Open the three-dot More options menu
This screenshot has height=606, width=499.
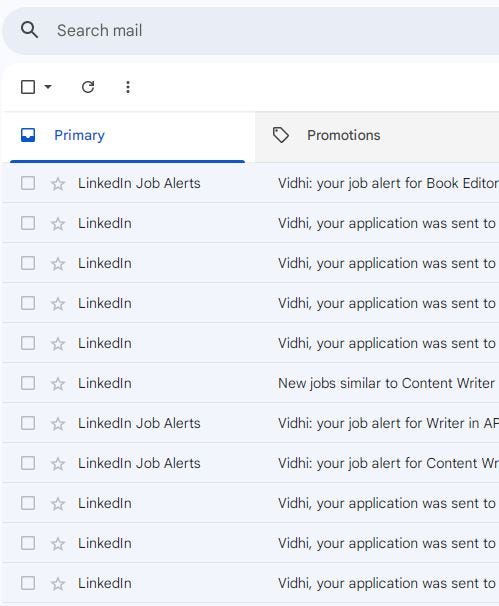click(128, 87)
